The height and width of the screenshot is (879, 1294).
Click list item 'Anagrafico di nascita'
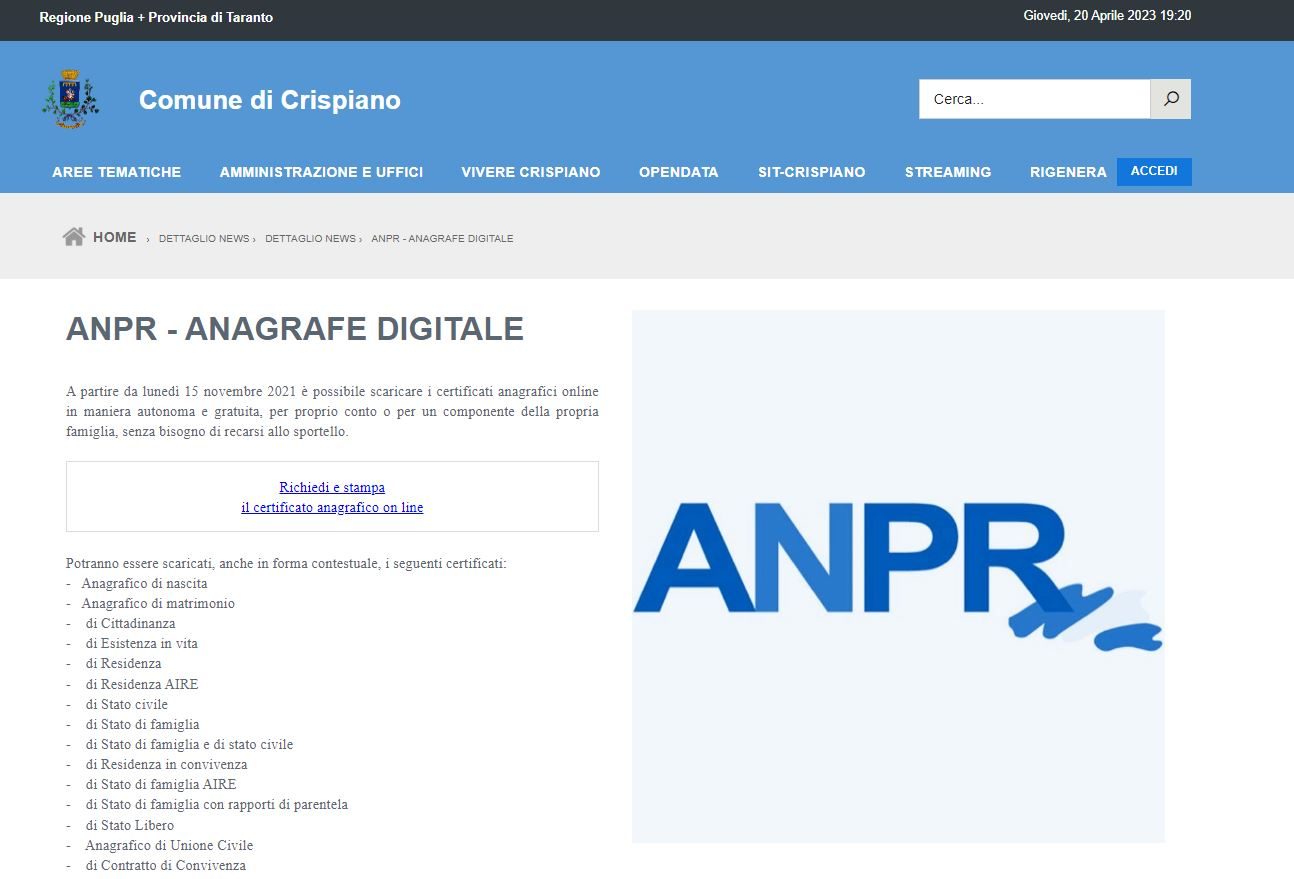145,583
